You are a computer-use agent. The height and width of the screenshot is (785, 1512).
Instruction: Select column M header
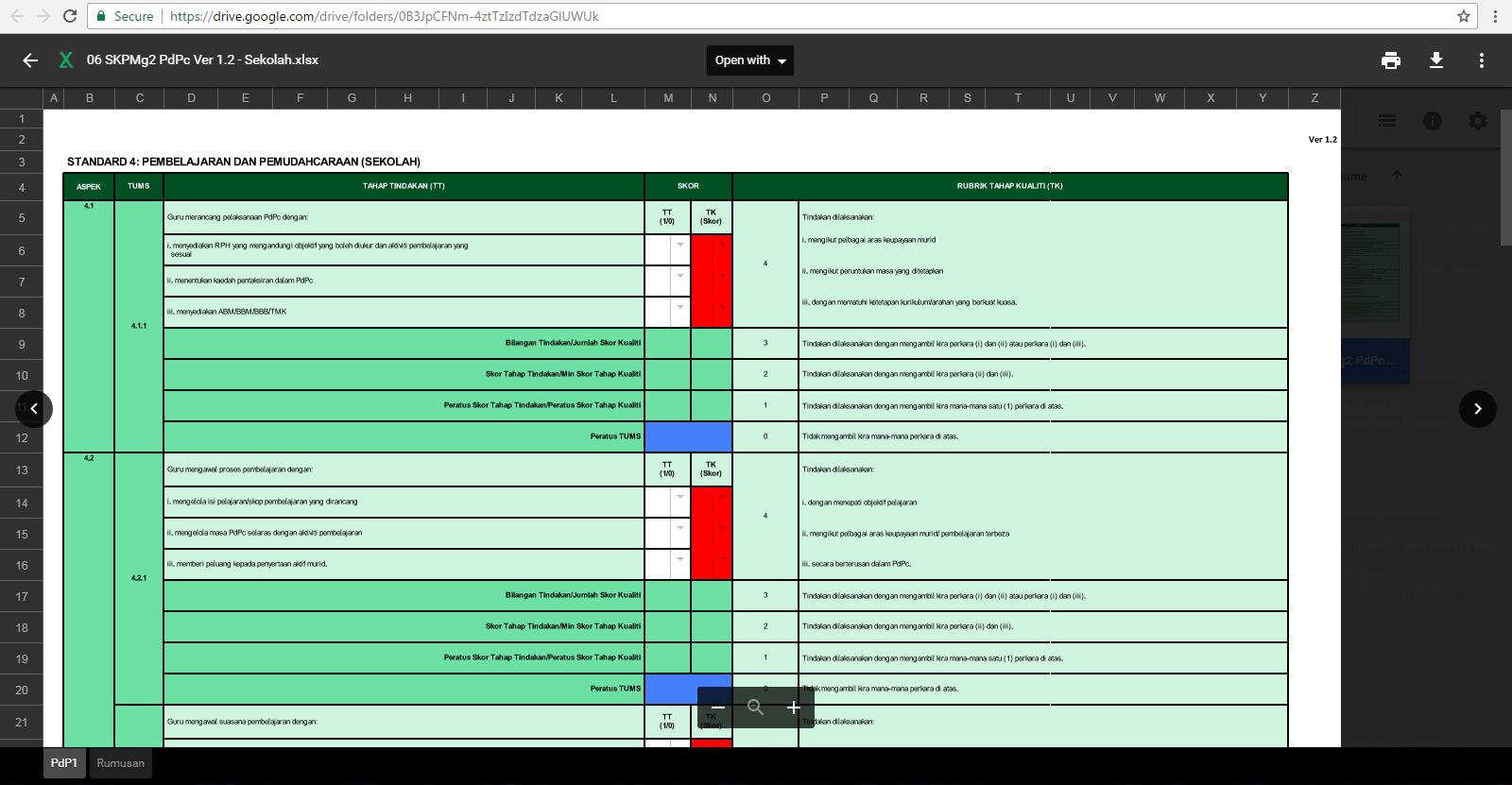[x=668, y=98]
